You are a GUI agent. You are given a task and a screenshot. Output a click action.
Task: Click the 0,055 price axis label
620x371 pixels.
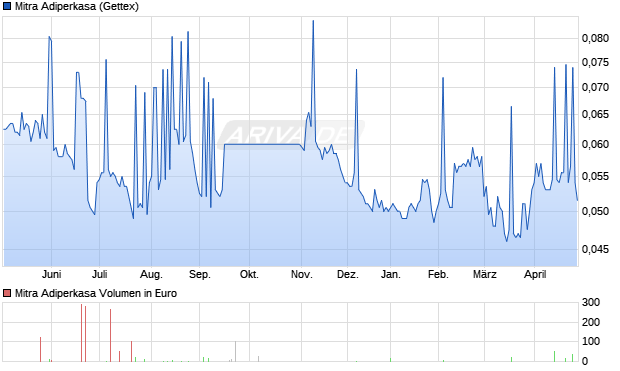click(595, 176)
